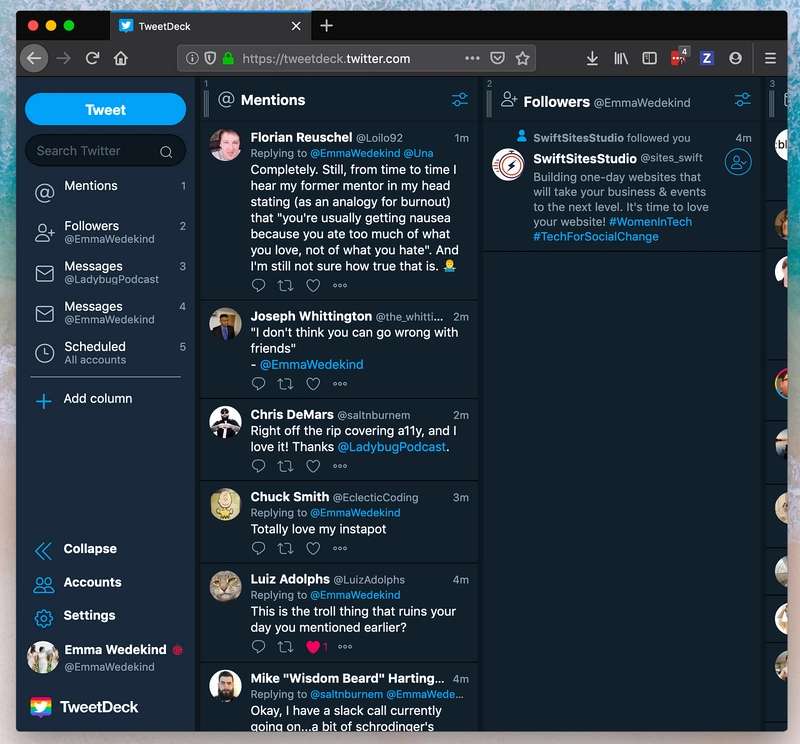Retweet Chris DeMars' tweet
Screen dimensions: 800x744
pyautogui.click(x=285, y=466)
